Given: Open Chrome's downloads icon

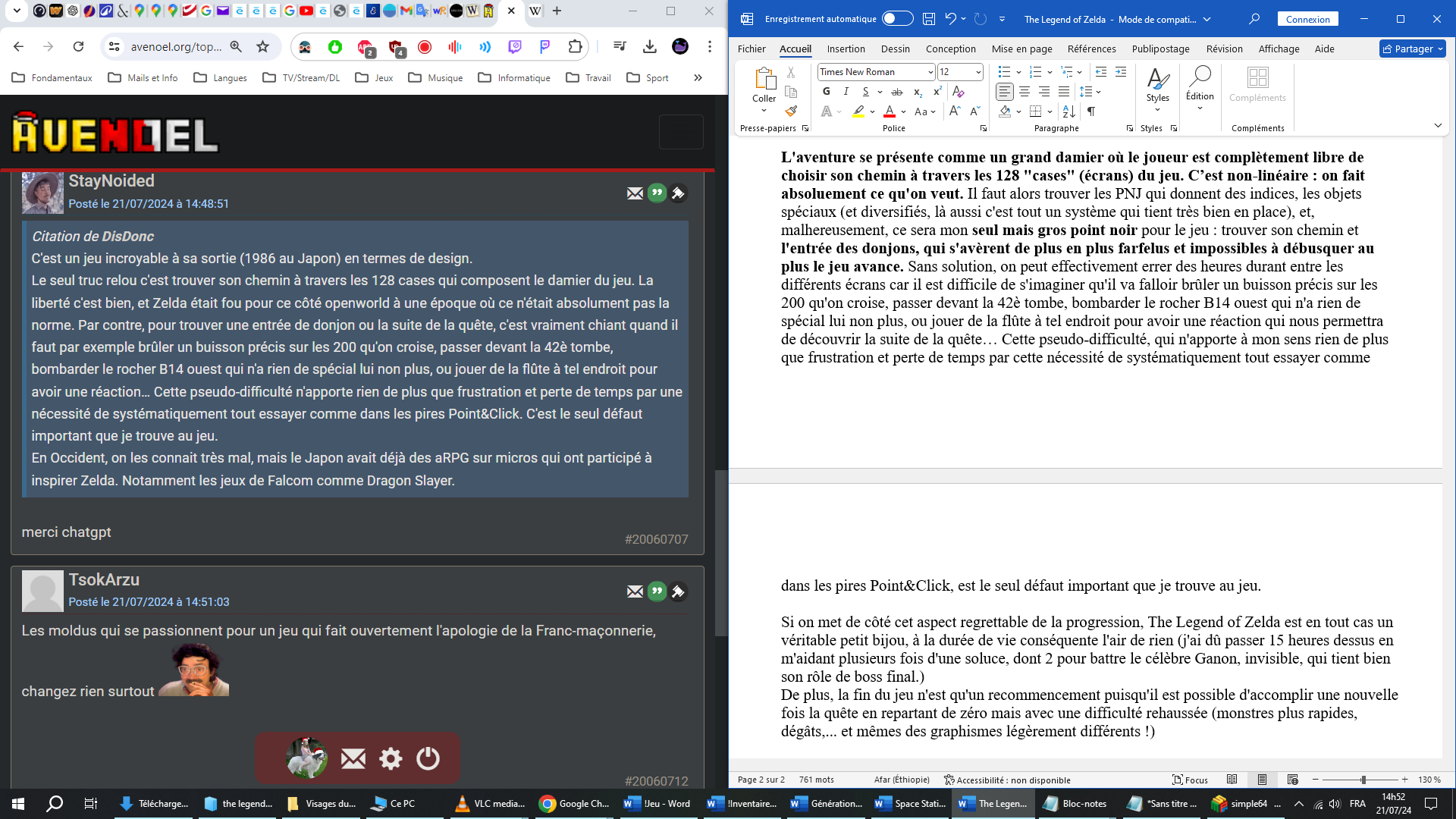Looking at the screenshot, I should tap(650, 47).
